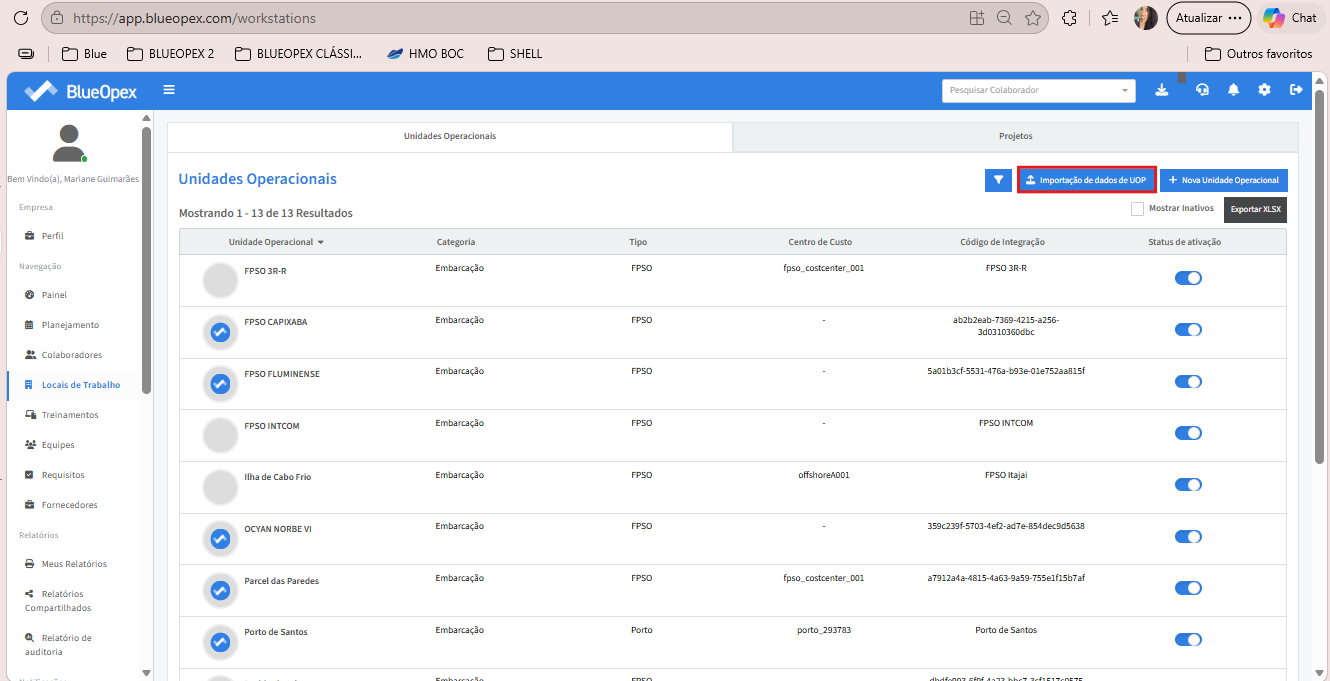Click the BlueOpex logo

click(81, 91)
